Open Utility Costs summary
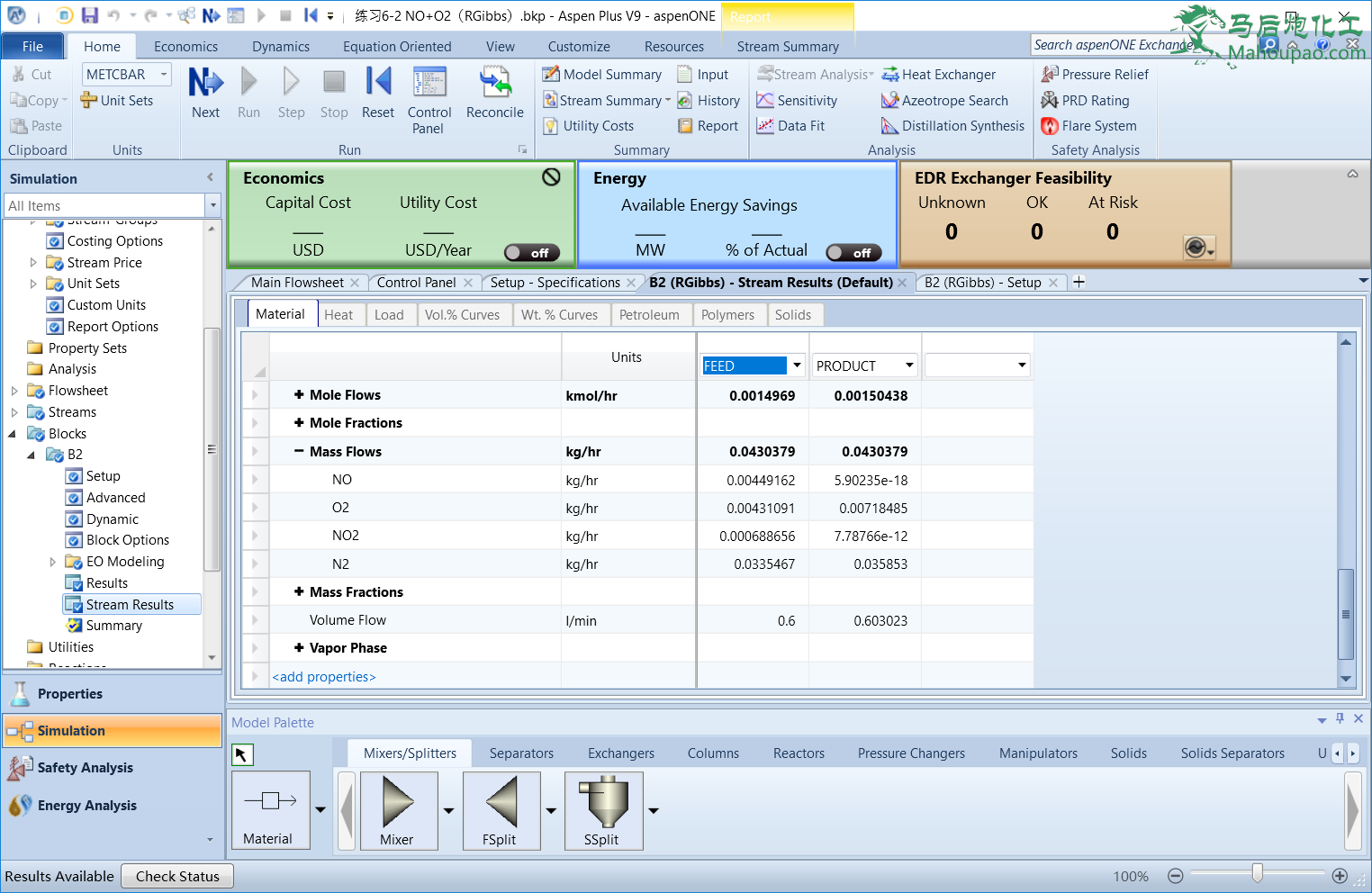 589,126
